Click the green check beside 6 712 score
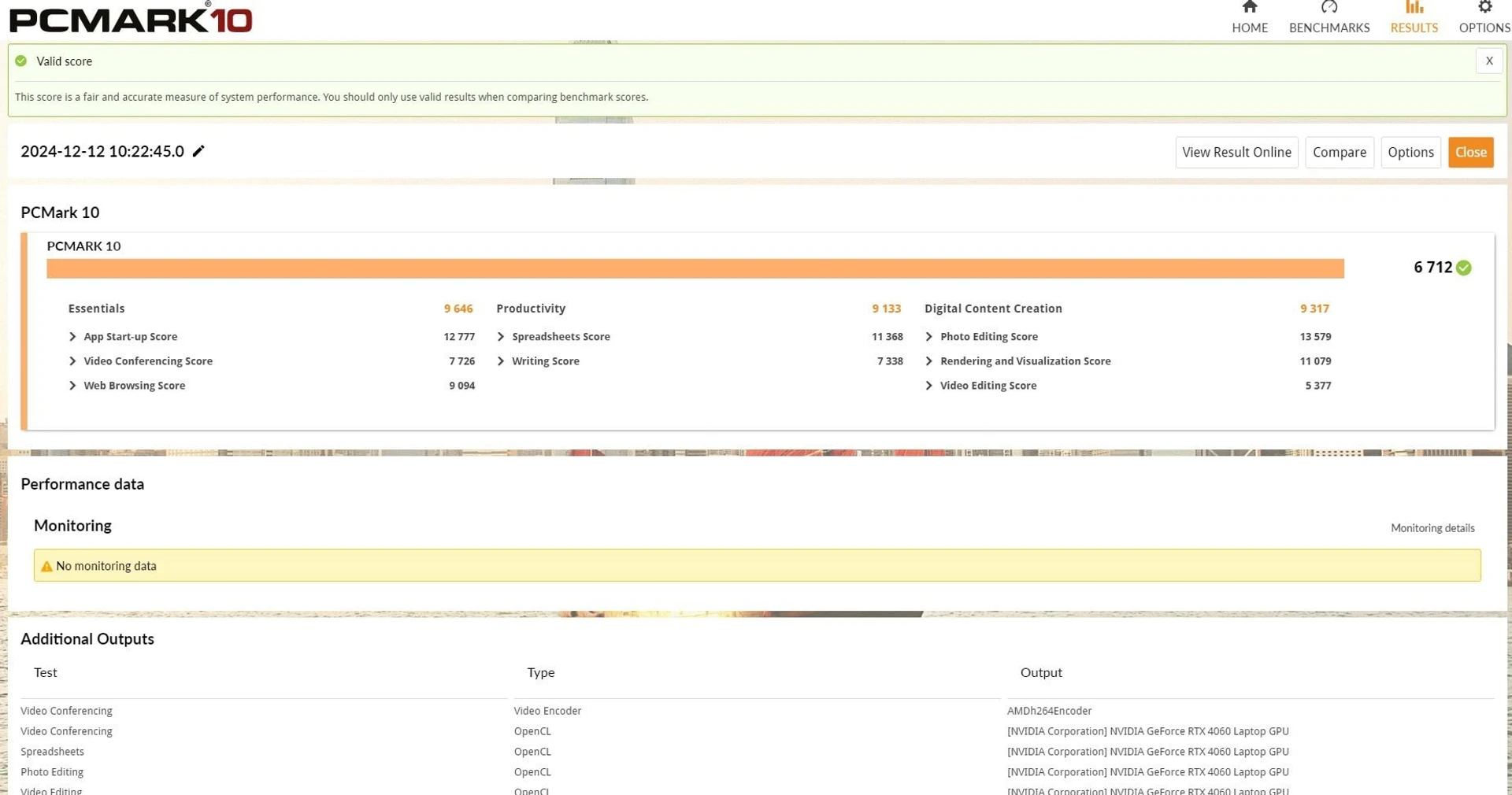1512x795 pixels. (x=1464, y=268)
